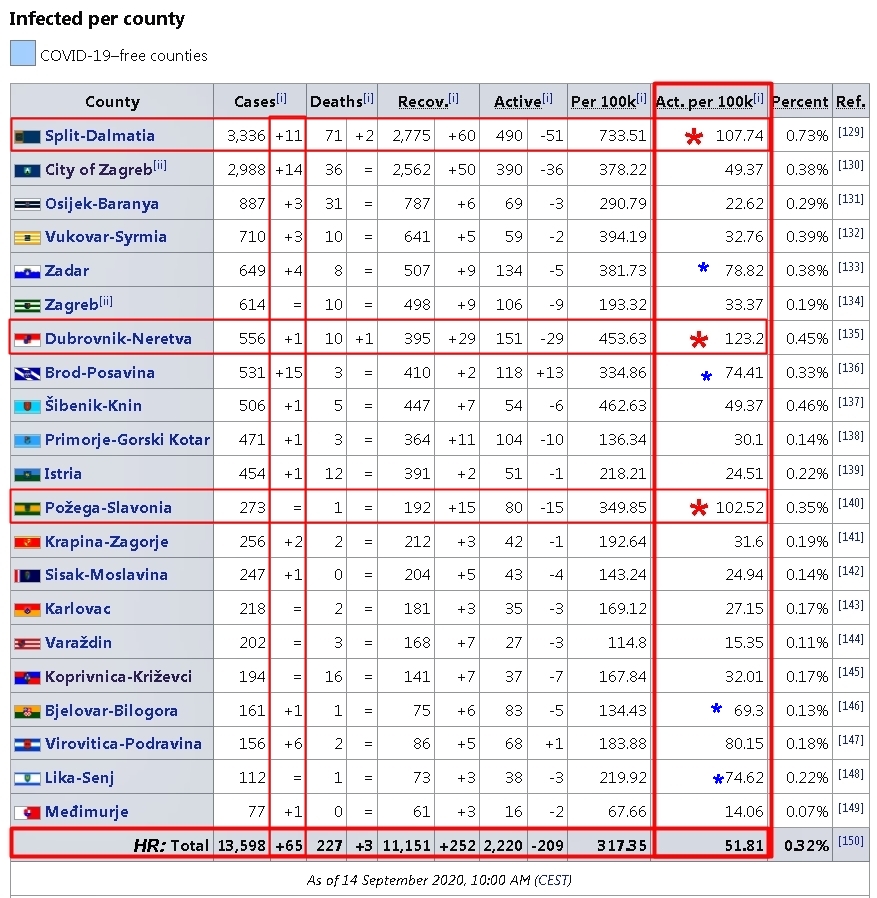Open the Istria county link

[x=63, y=474]
